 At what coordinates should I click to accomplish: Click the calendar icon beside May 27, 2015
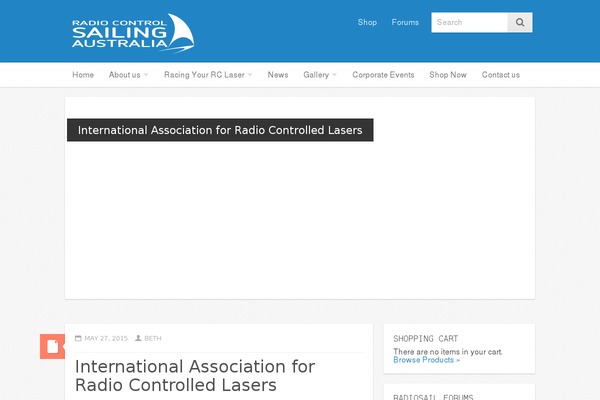78,338
